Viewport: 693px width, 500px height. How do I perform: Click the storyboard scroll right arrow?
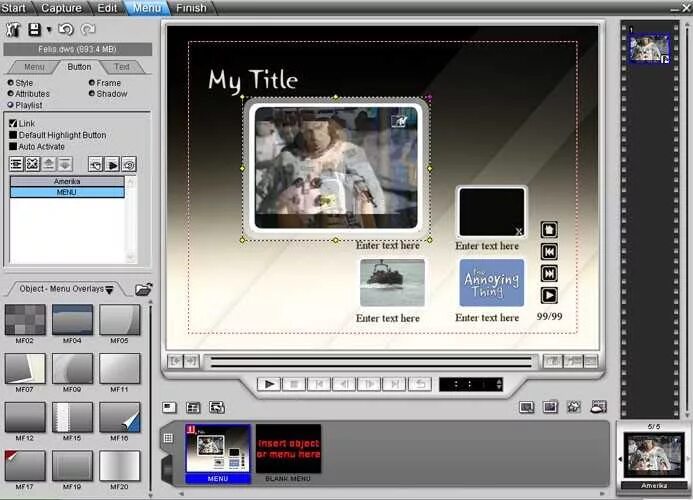pos(602,493)
